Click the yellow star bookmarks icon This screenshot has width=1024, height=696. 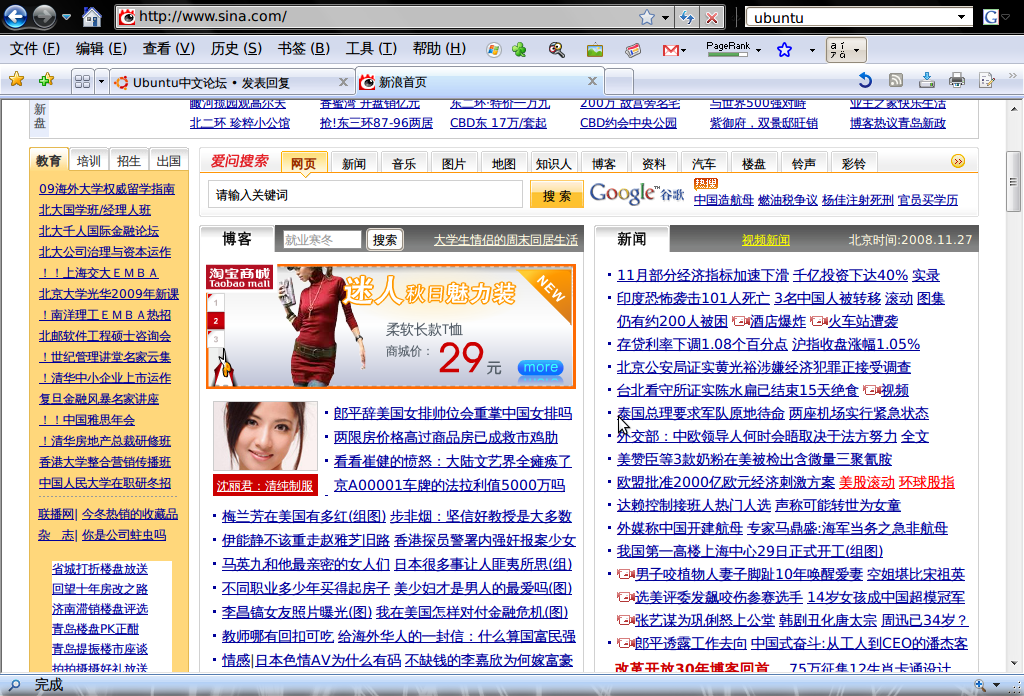pos(17,80)
